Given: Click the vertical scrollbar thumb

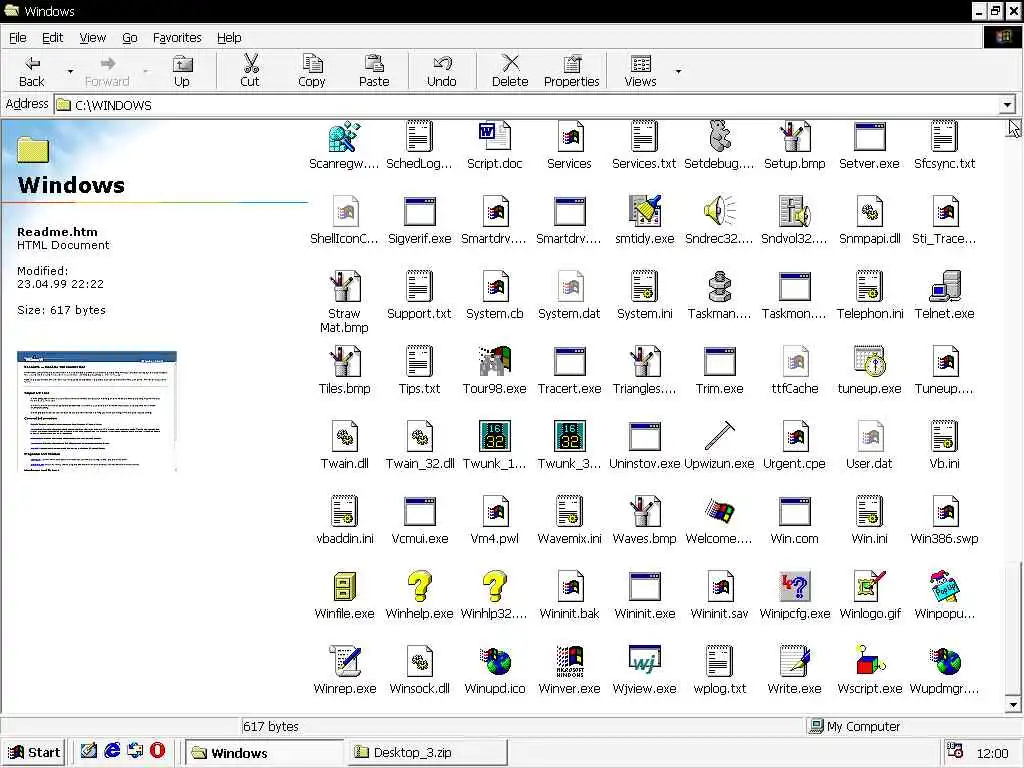Looking at the screenshot, I should [1014, 628].
